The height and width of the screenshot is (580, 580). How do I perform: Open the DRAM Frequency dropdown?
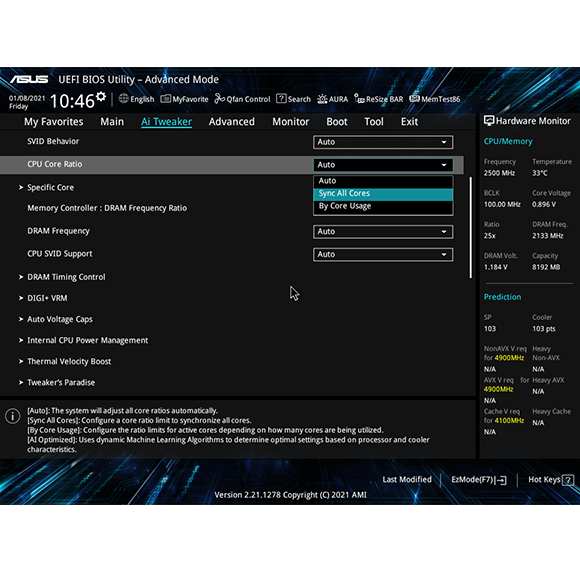point(383,232)
